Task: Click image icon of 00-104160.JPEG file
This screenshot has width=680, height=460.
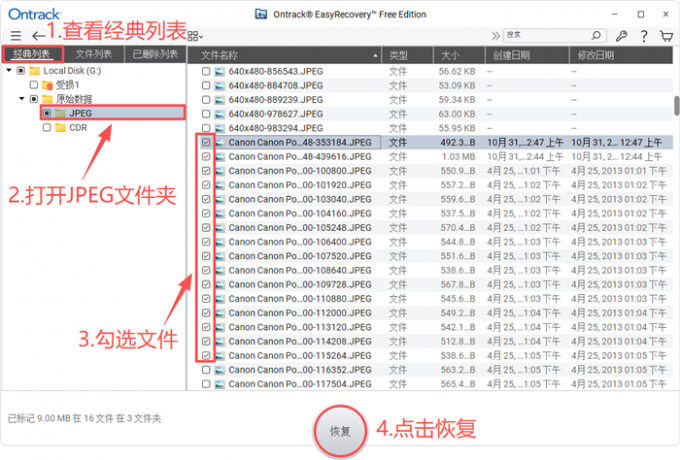Action: click(x=220, y=213)
